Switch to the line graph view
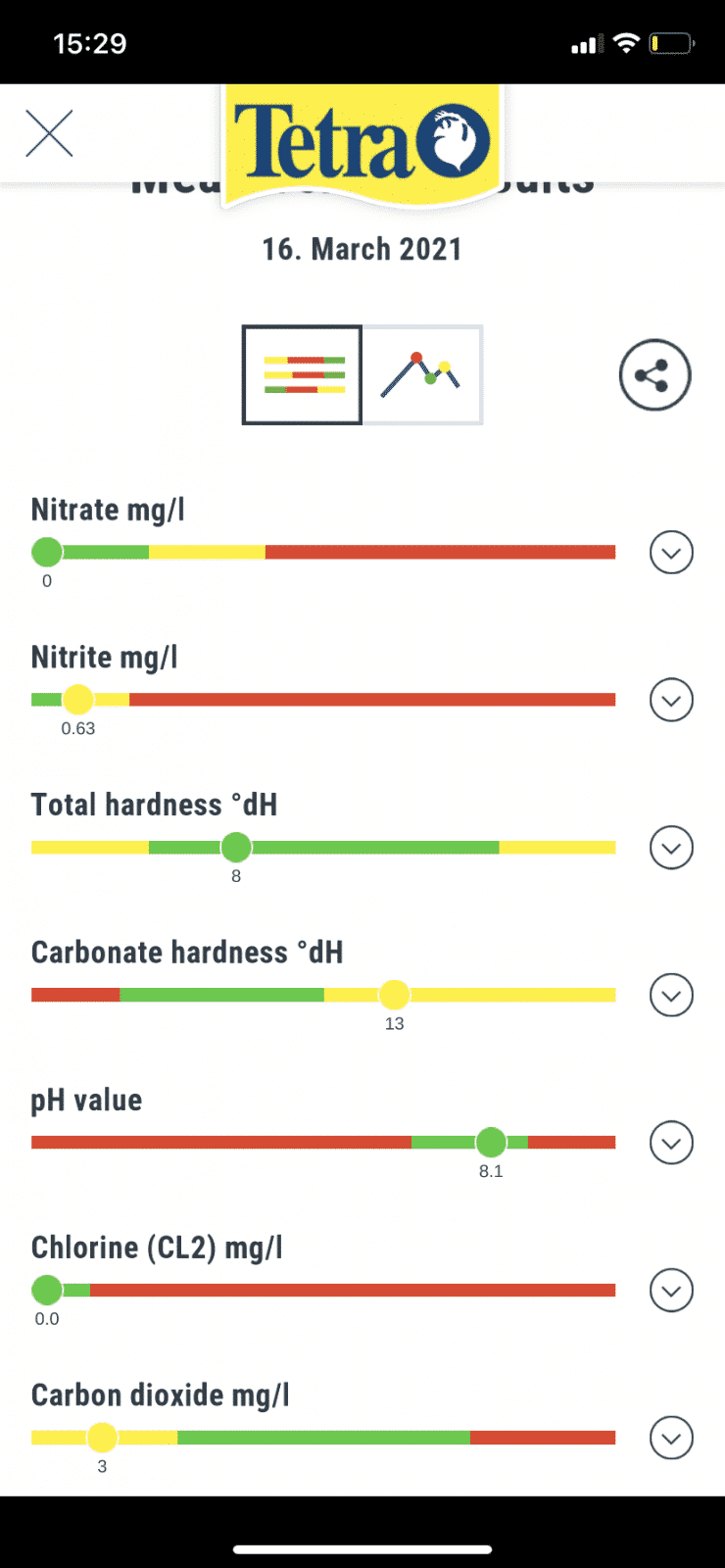The height and width of the screenshot is (1568, 725). pyautogui.click(x=422, y=375)
